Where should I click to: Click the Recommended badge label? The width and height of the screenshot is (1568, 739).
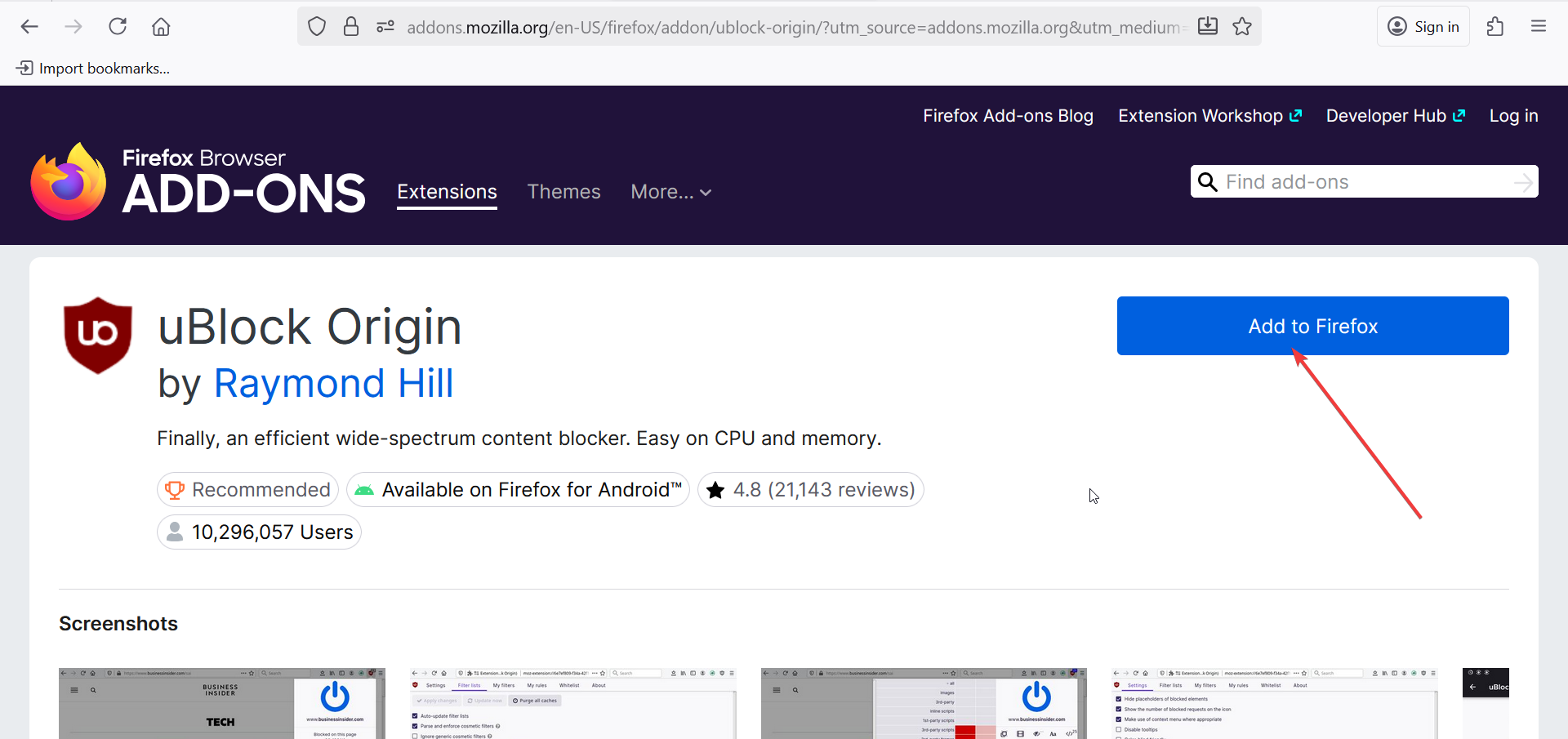click(247, 490)
